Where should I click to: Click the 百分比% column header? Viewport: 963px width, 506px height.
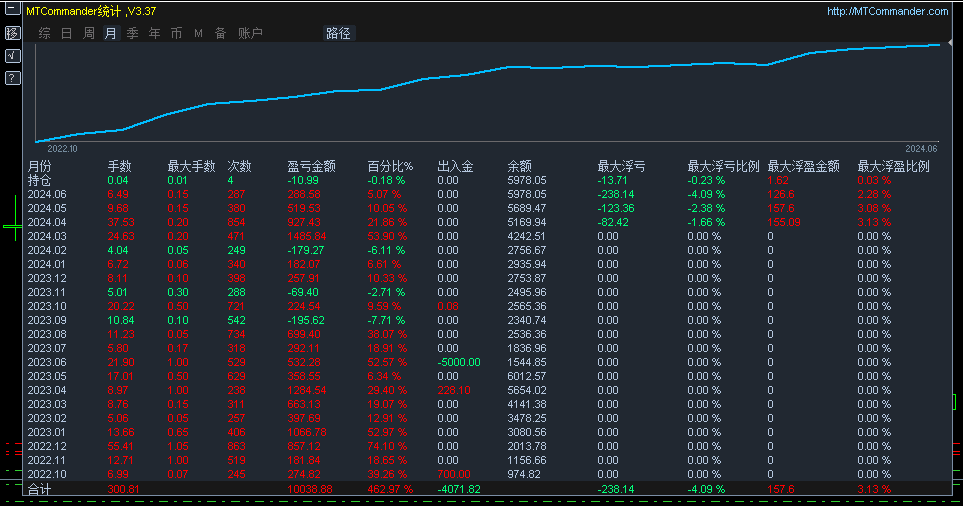pos(390,166)
